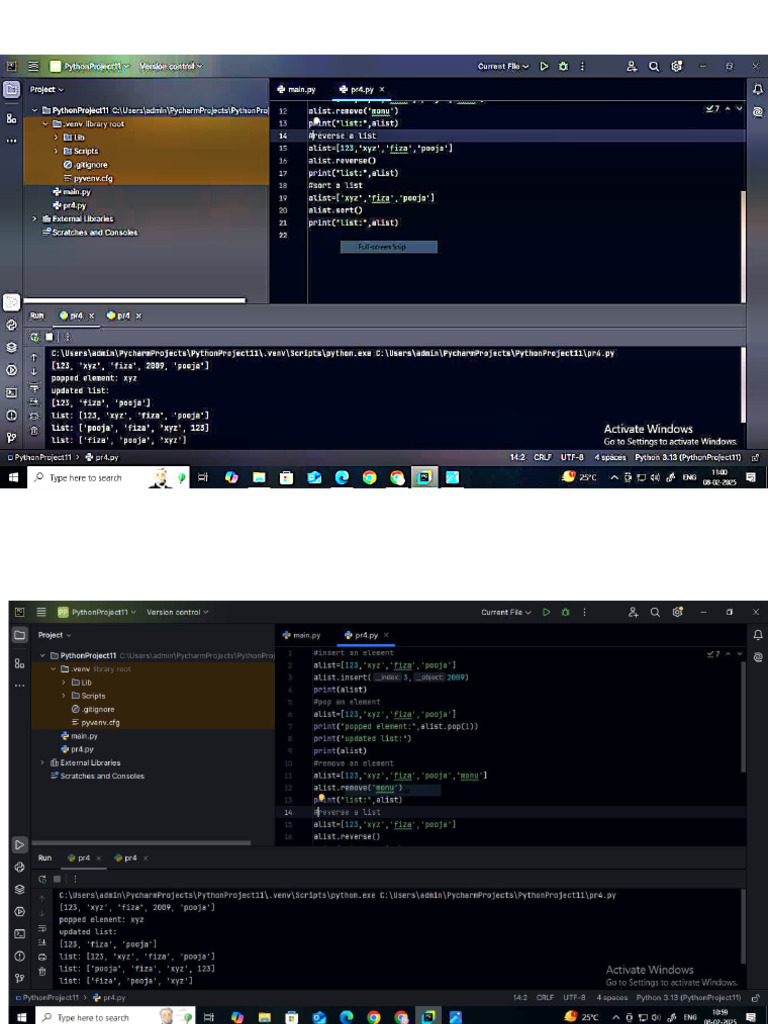Open main menu hamburger in upper PyCharm window
This screenshot has height=1024, width=768.
tap(33, 67)
